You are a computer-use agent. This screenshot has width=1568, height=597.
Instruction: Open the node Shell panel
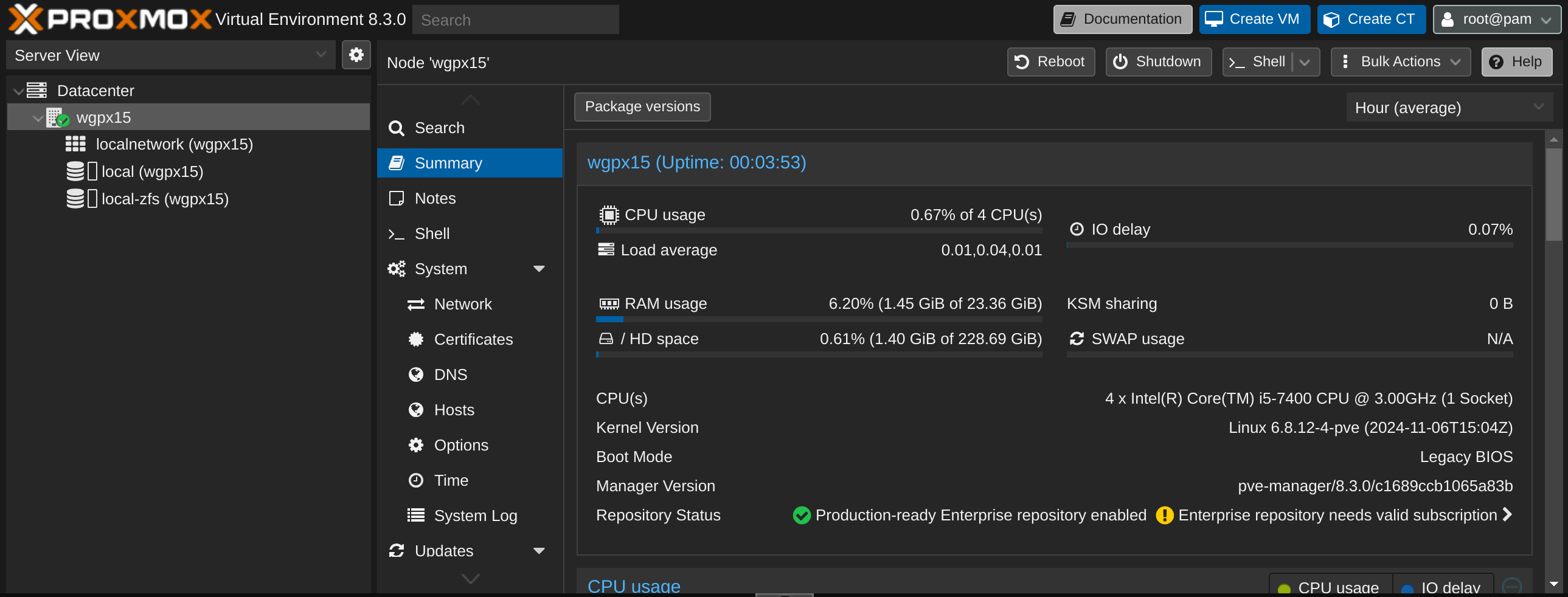pos(470,233)
